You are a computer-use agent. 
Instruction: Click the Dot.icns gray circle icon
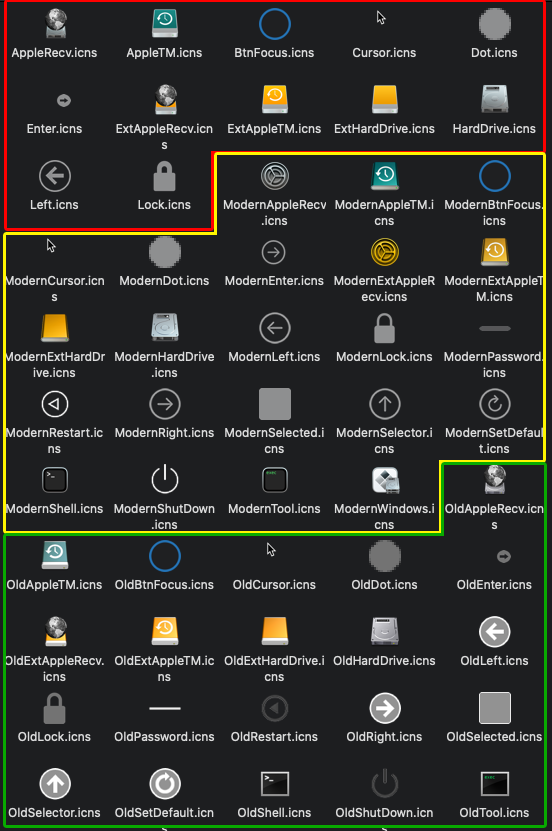pyautogui.click(x=494, y=24)
